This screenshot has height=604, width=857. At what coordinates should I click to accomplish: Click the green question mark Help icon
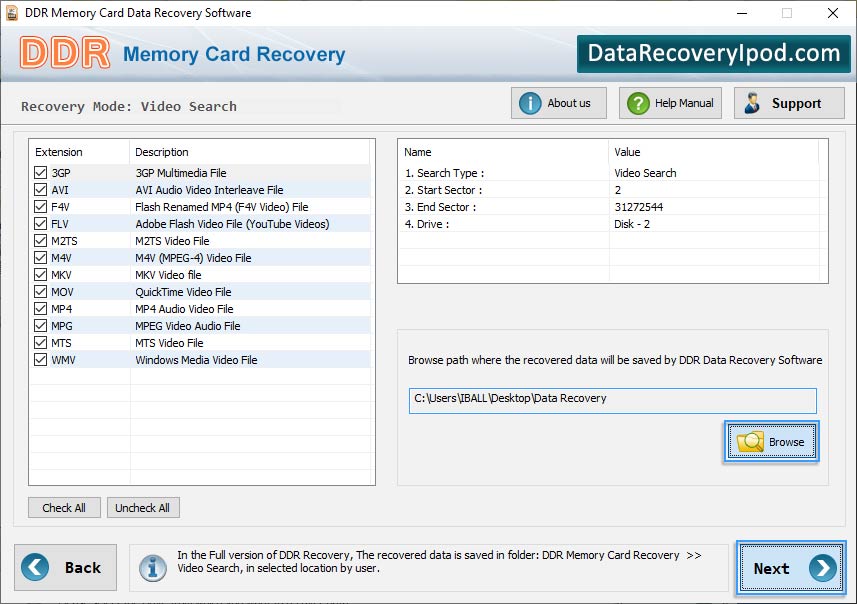[638, 103]
